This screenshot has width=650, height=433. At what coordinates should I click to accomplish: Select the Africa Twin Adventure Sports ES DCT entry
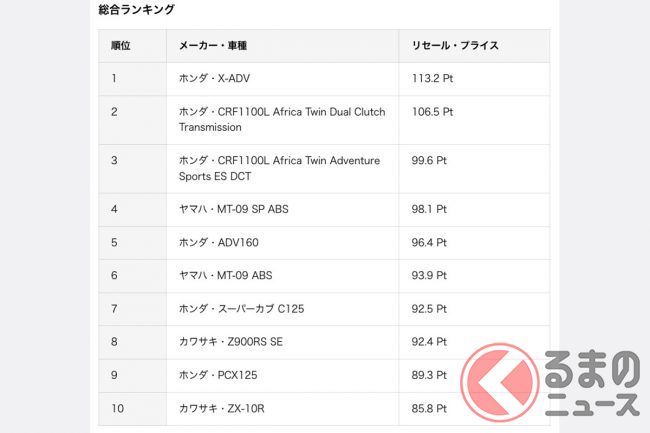pos(279,168)
